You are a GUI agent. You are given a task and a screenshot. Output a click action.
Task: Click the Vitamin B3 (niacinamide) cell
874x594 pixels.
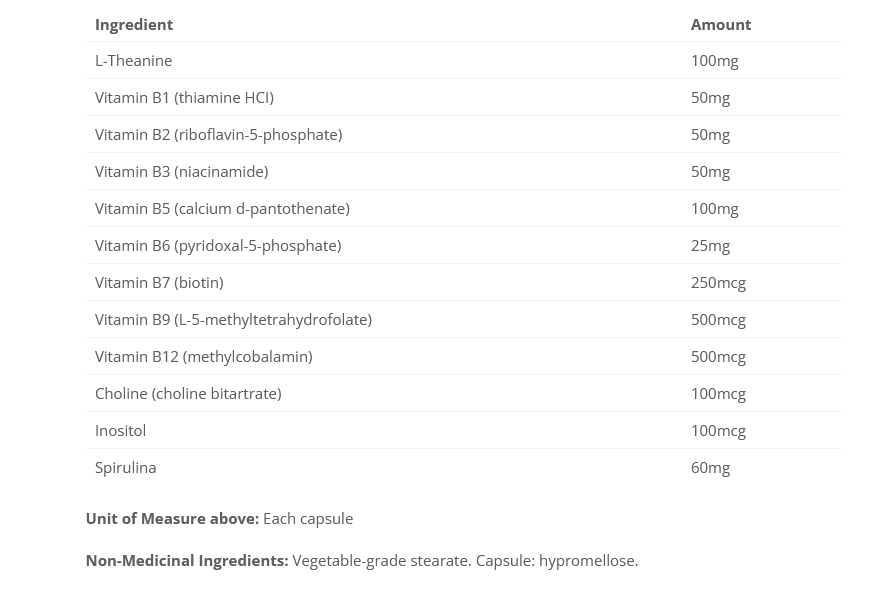tap(181, 171)
